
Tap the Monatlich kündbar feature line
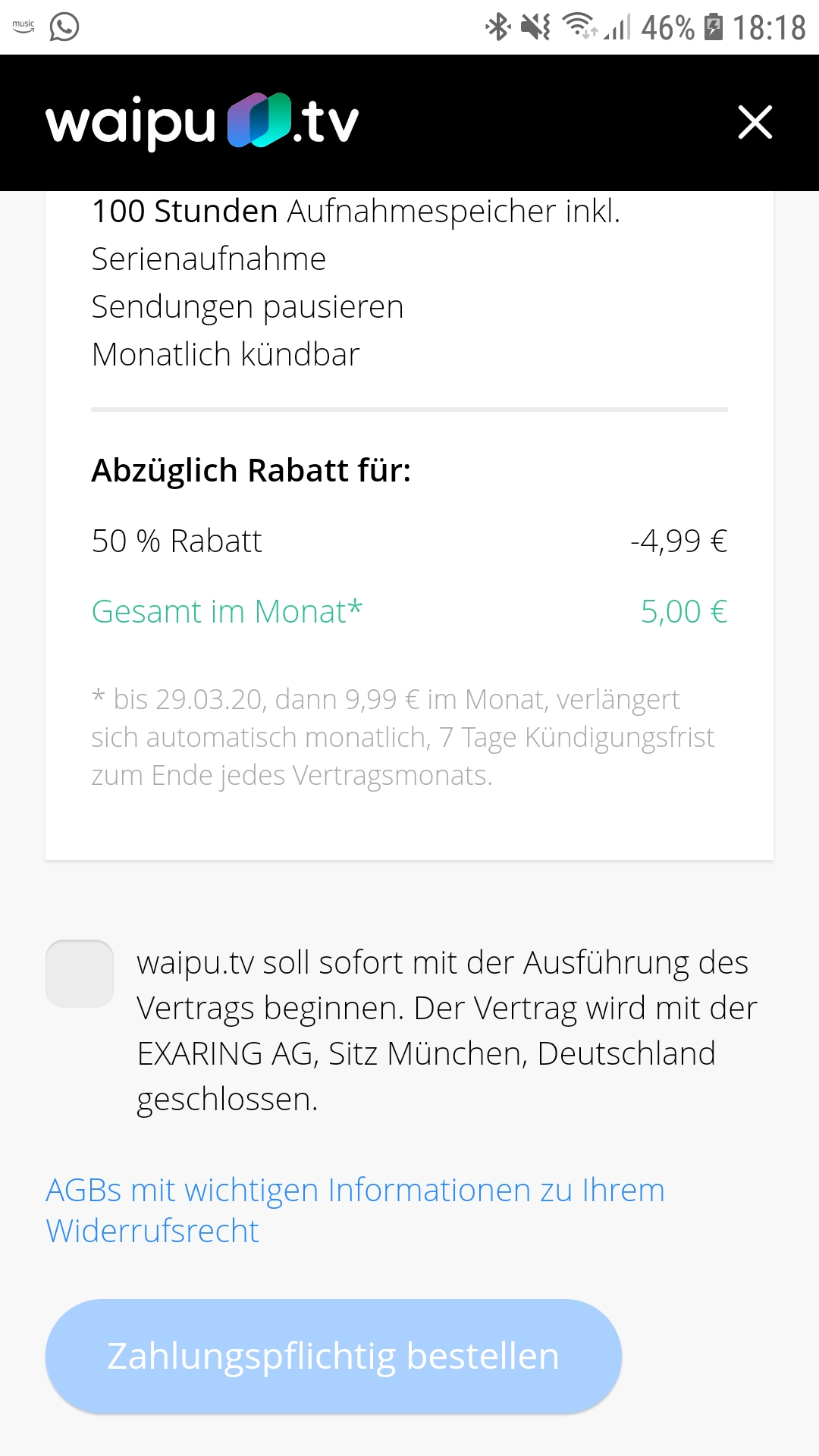pos(225,355)
